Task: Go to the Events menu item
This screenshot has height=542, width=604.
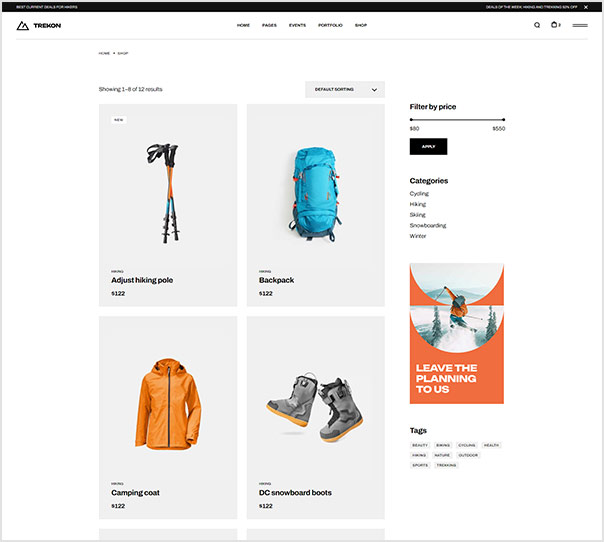Action: point(297,25)
